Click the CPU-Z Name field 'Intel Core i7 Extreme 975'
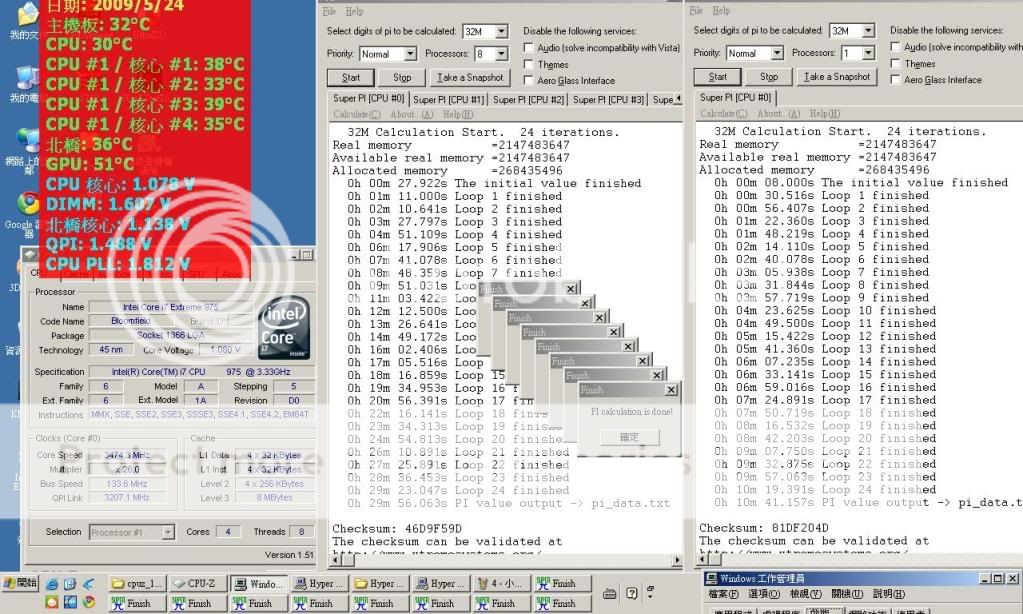The image size is (1023, 614). [x=171, y=307]
